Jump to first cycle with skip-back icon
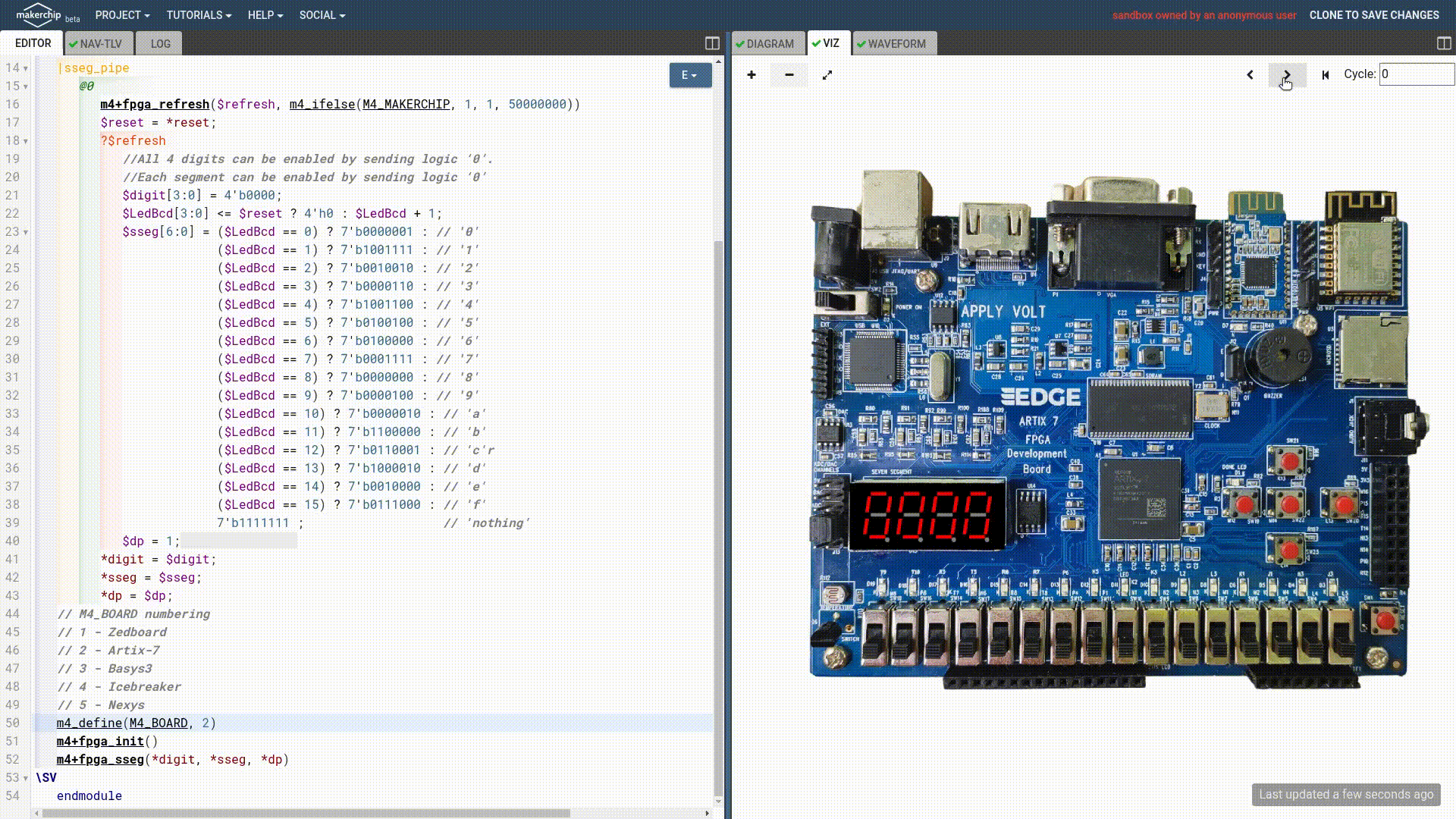Screen dimensions: 1456x819 pyautogui.click(x=1325, y=75)
